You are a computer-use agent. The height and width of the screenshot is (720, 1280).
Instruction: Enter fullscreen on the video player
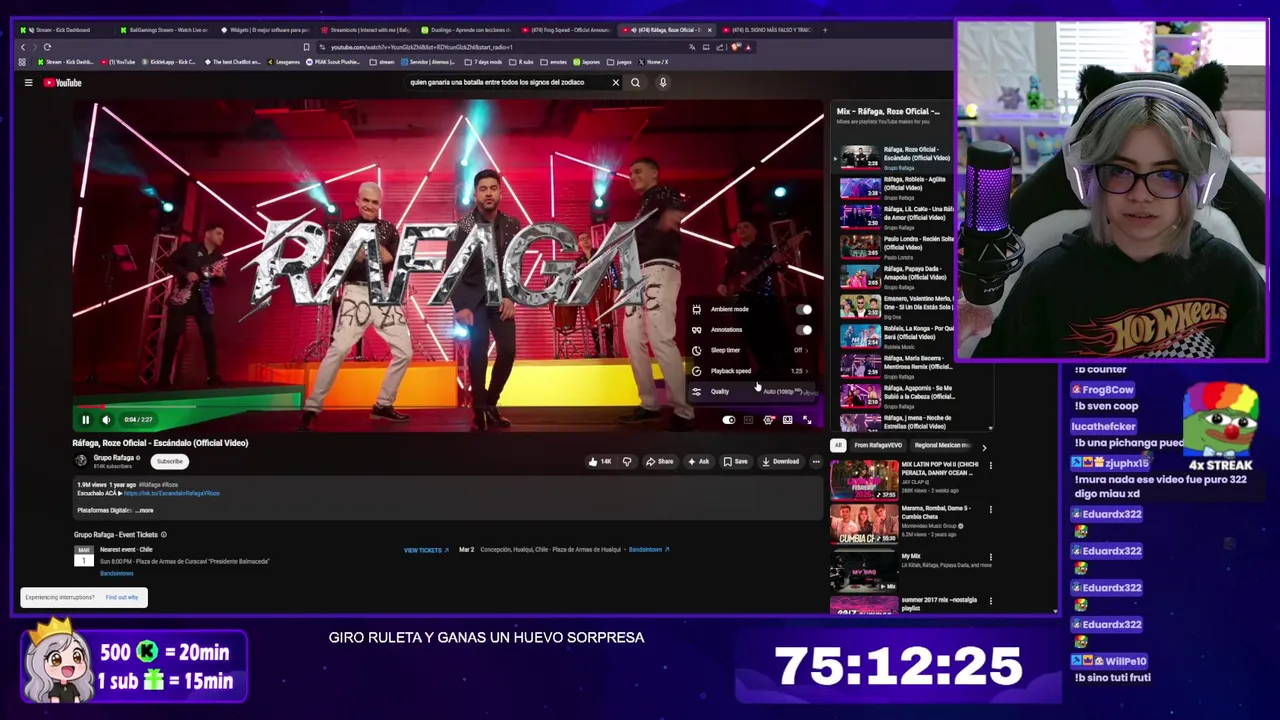(807, 420)
